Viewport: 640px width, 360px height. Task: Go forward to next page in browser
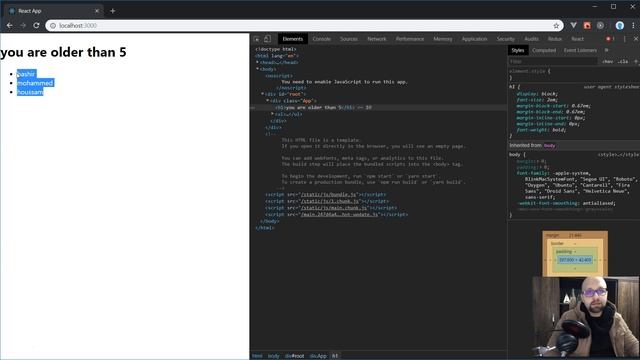point(23,25)
